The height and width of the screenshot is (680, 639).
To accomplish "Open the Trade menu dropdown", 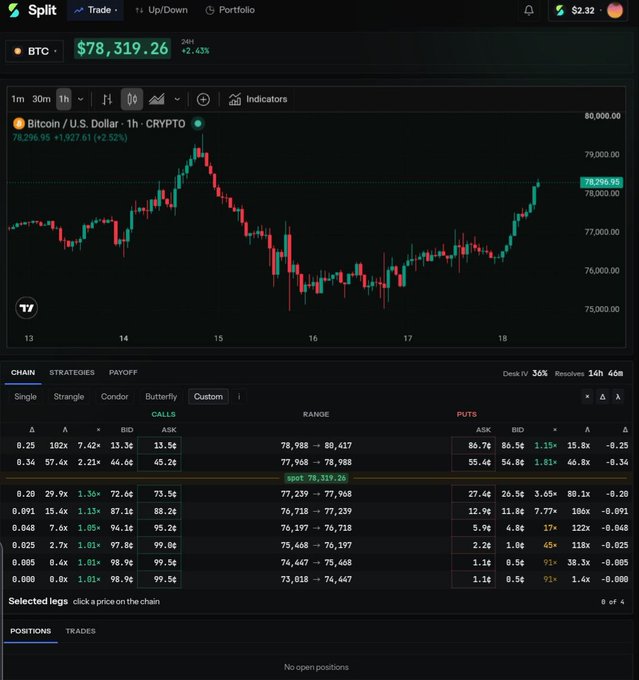I will click(x=95, y=10).
